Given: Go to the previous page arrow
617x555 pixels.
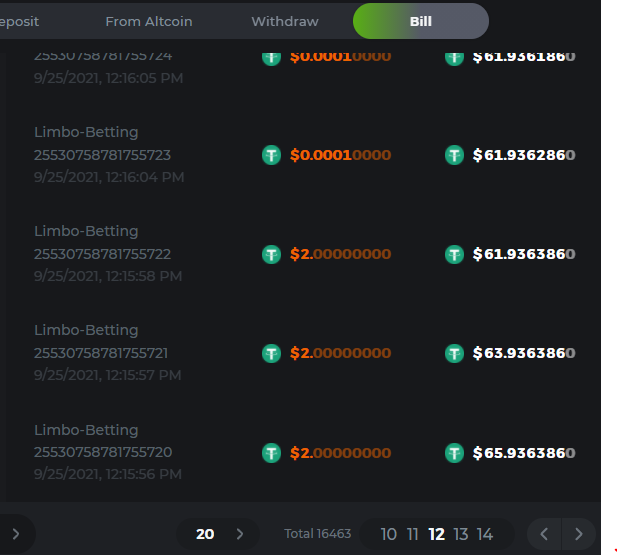Looking at the screenshot, I should 544,534.
